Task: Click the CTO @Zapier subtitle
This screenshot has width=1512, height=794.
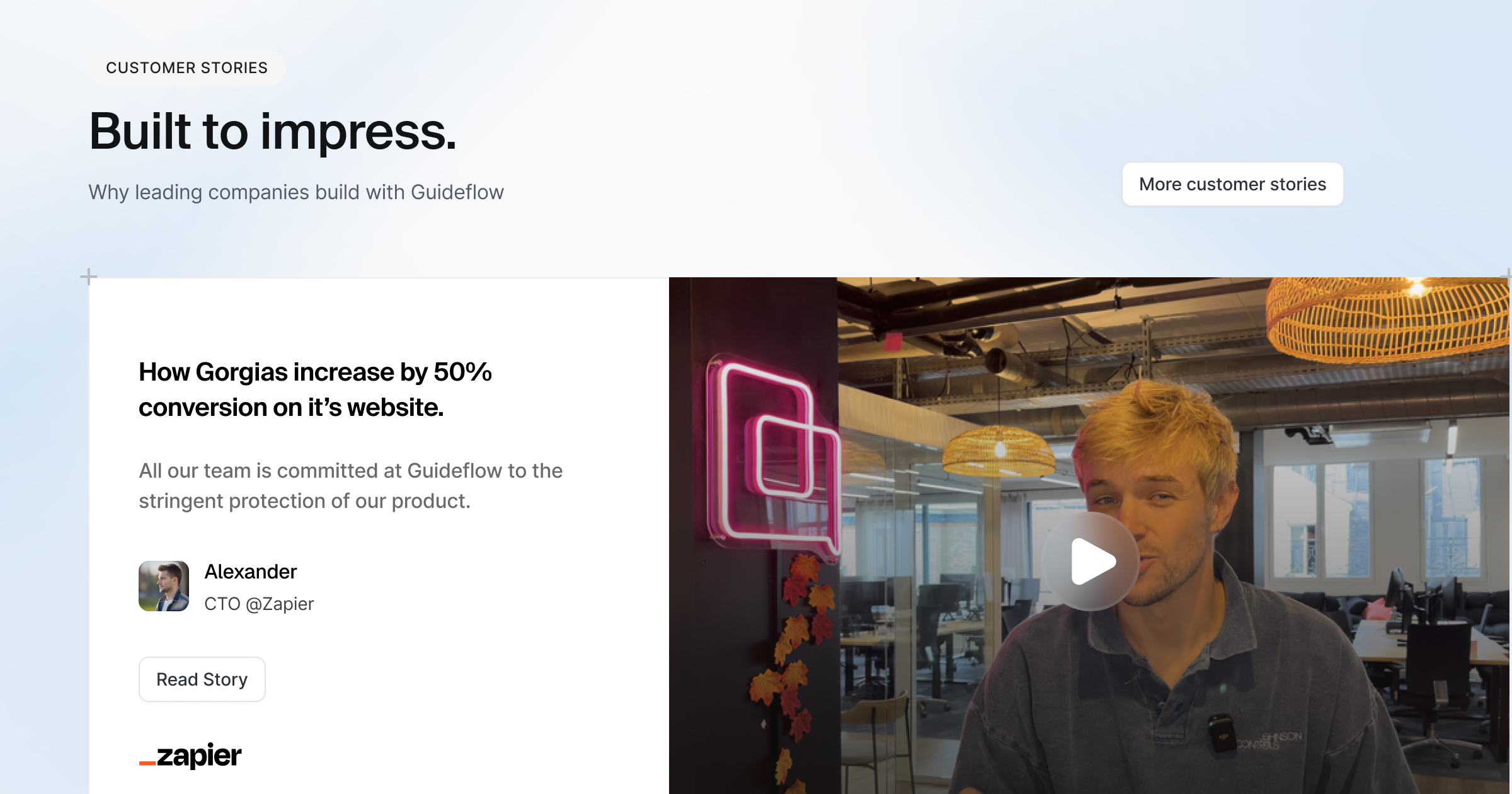Action: tap(259, 604)
